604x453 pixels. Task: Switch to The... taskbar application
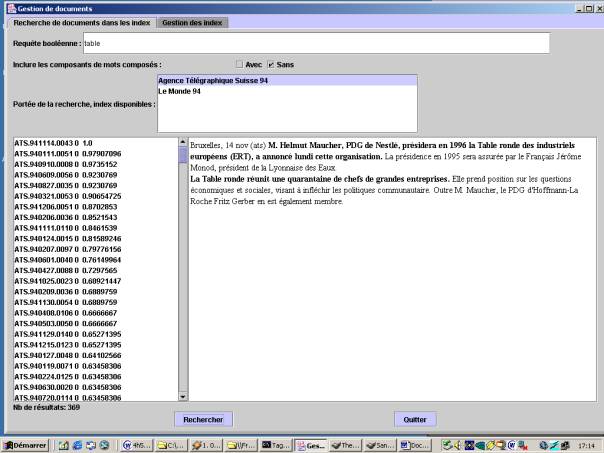pyautogui.click(x=345, y=444)
